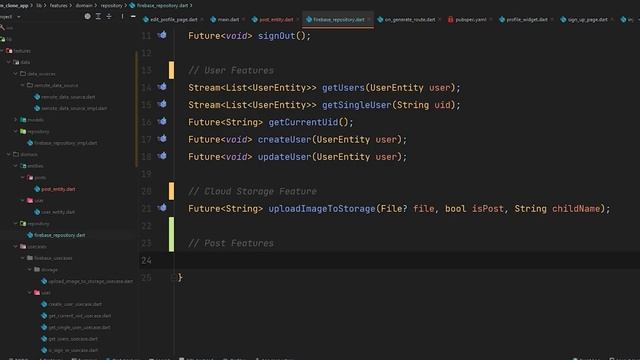Image resolution: width=640 pixels, height=360 pixels.
Task: Click the repository breadcrumb in the path bar
Action: (111, 5)
